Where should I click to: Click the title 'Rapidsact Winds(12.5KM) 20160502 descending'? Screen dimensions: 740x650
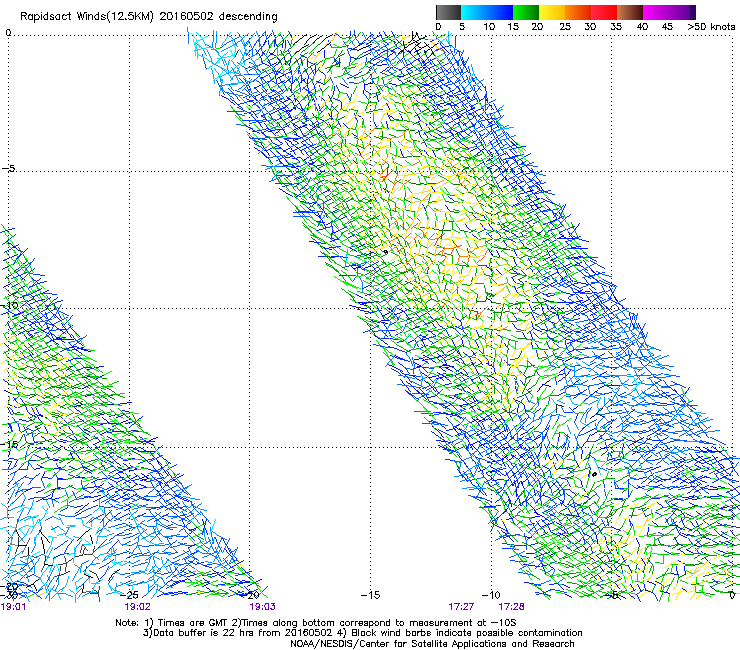(149, 16)
